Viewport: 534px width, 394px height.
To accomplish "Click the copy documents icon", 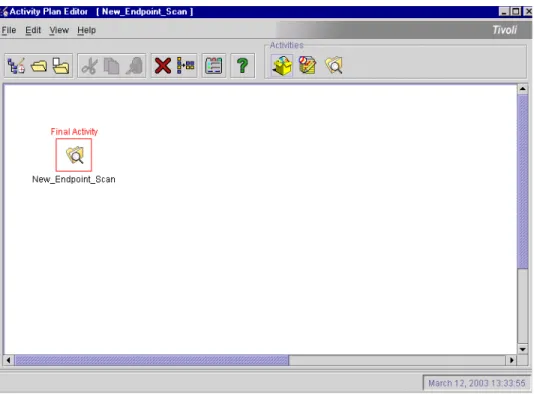I will [111, 66].
